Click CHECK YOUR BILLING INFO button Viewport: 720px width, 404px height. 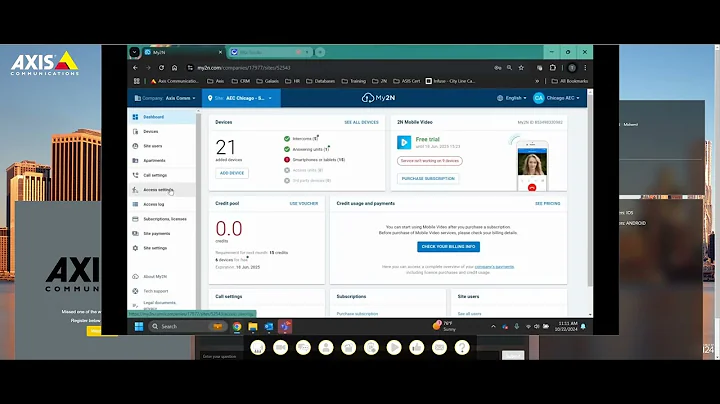448,247
